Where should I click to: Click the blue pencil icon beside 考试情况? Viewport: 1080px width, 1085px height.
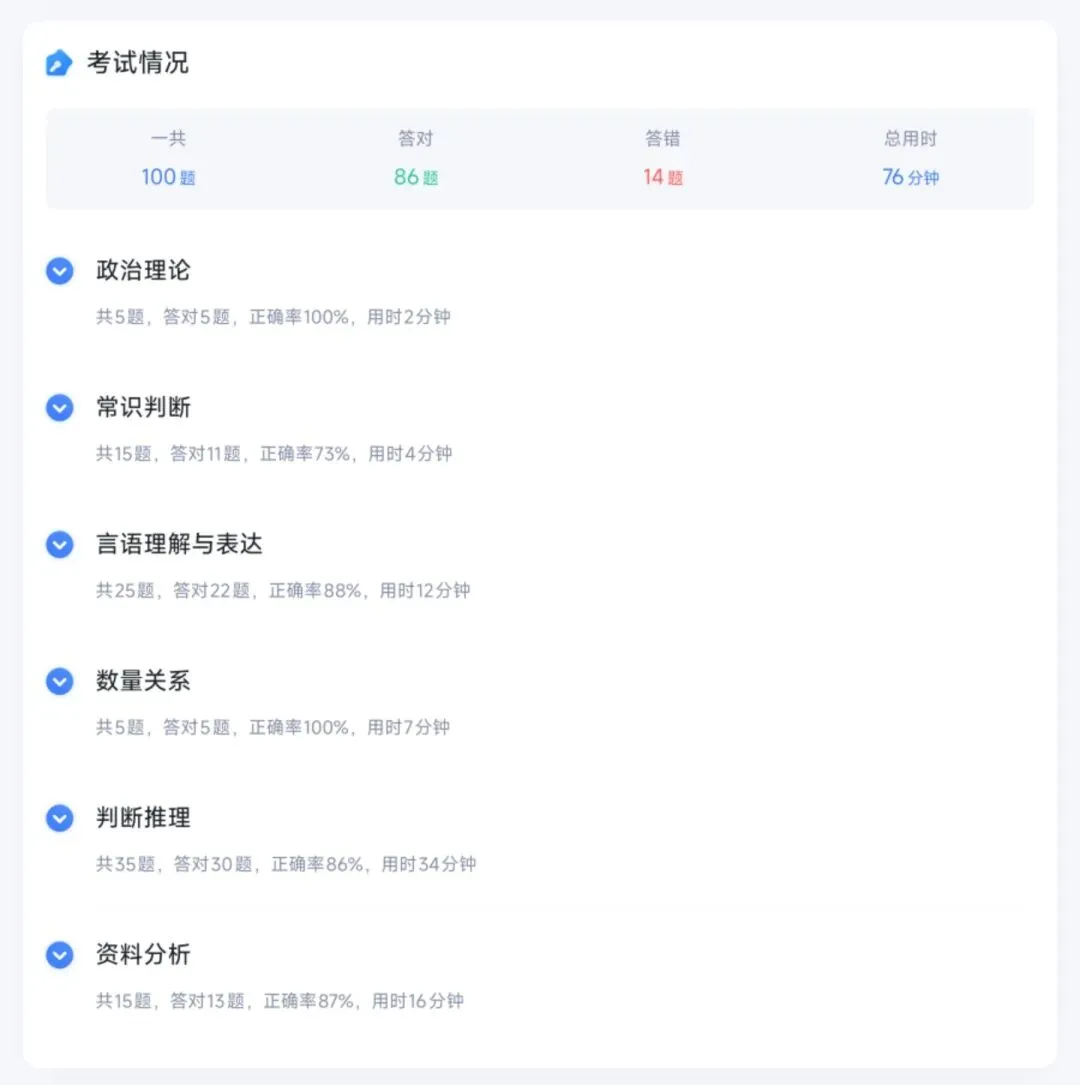[x=59, y=63]
